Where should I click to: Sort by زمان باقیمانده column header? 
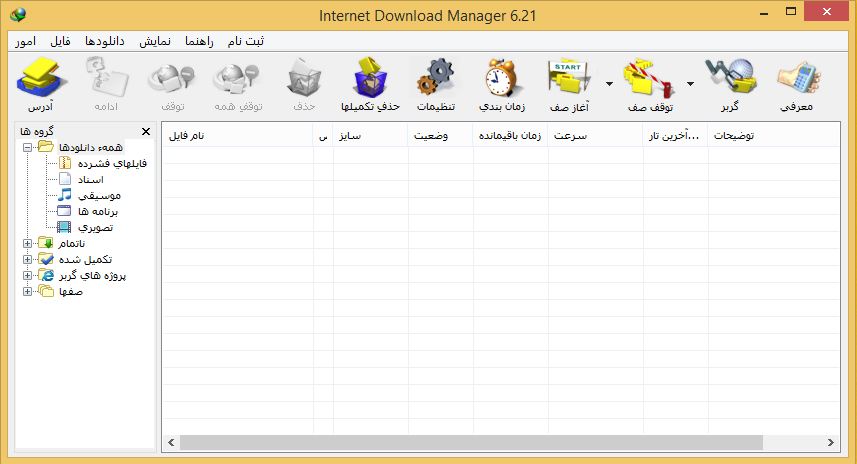(510, 136)
